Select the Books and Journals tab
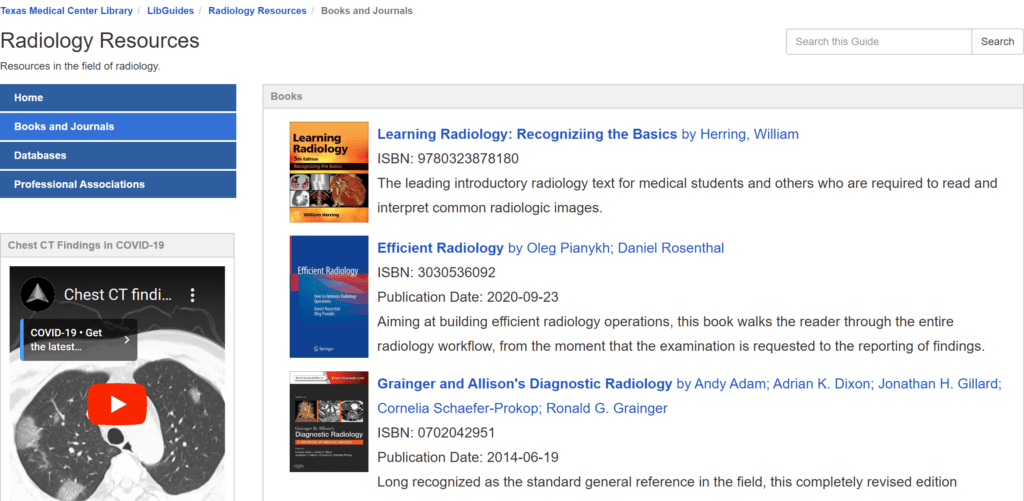1024x501 pixels. (x=118, y=127)
